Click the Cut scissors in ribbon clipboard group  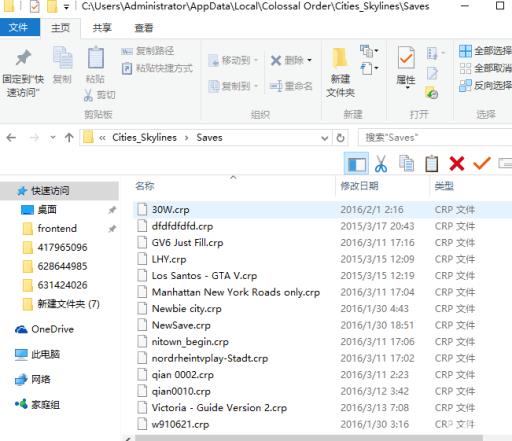[100, 95]
